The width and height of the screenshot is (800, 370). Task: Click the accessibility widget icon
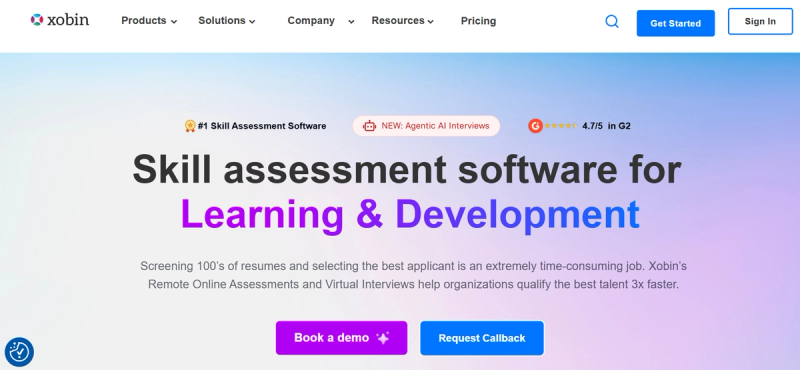(x=19, y=352)
